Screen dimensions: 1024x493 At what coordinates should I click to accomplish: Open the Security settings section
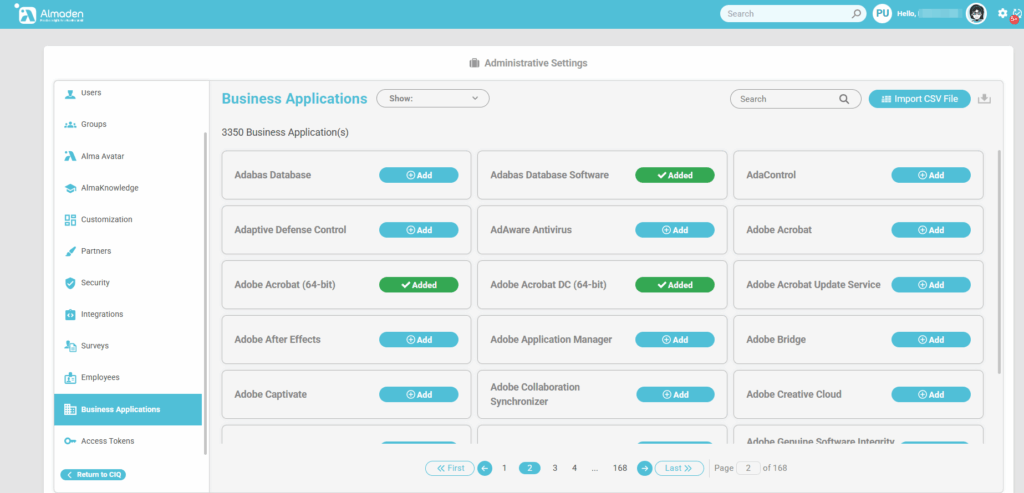(95, 283)
